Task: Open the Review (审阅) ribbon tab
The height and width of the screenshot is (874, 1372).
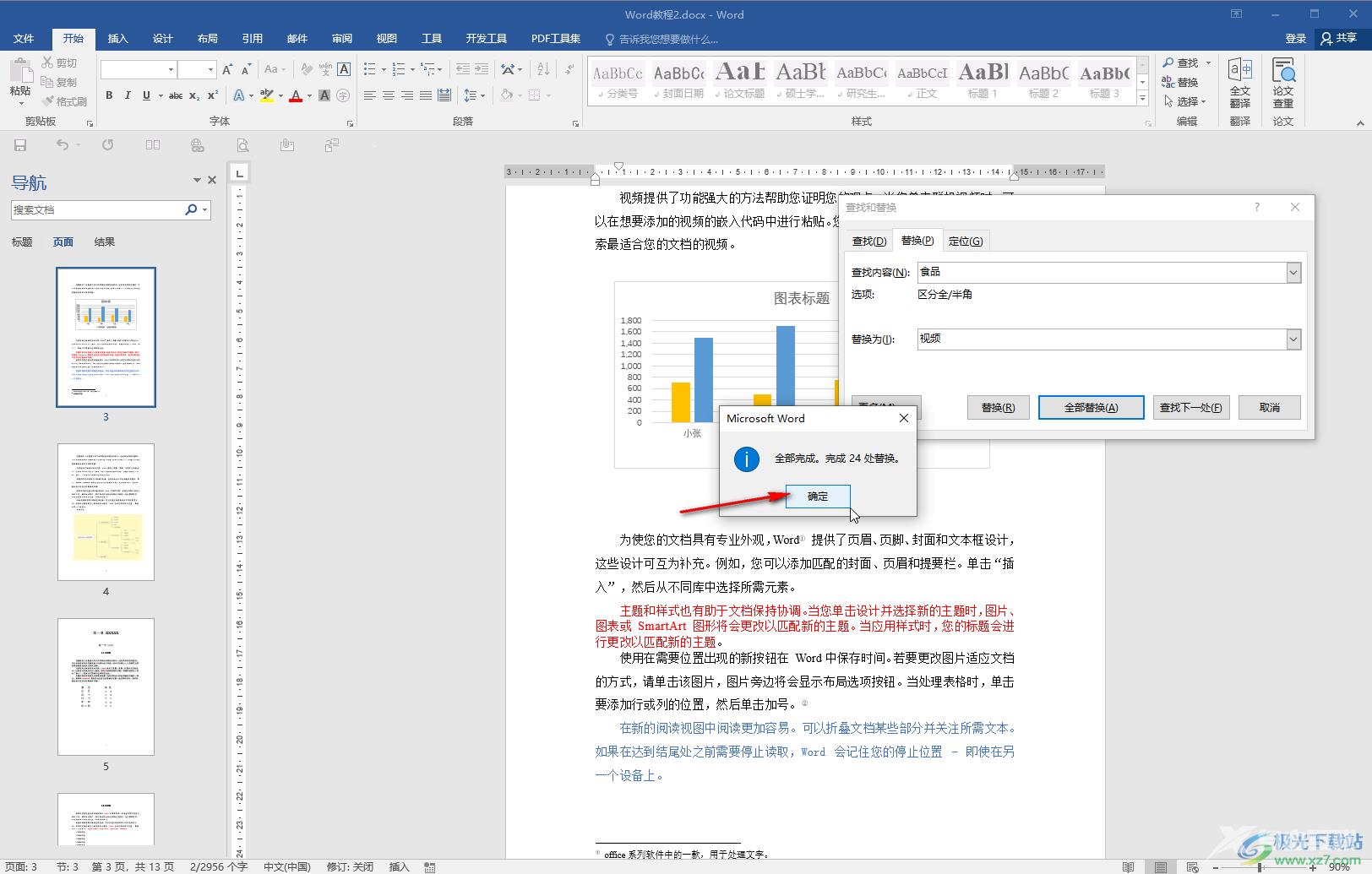Action: click(x=342, y=38)
